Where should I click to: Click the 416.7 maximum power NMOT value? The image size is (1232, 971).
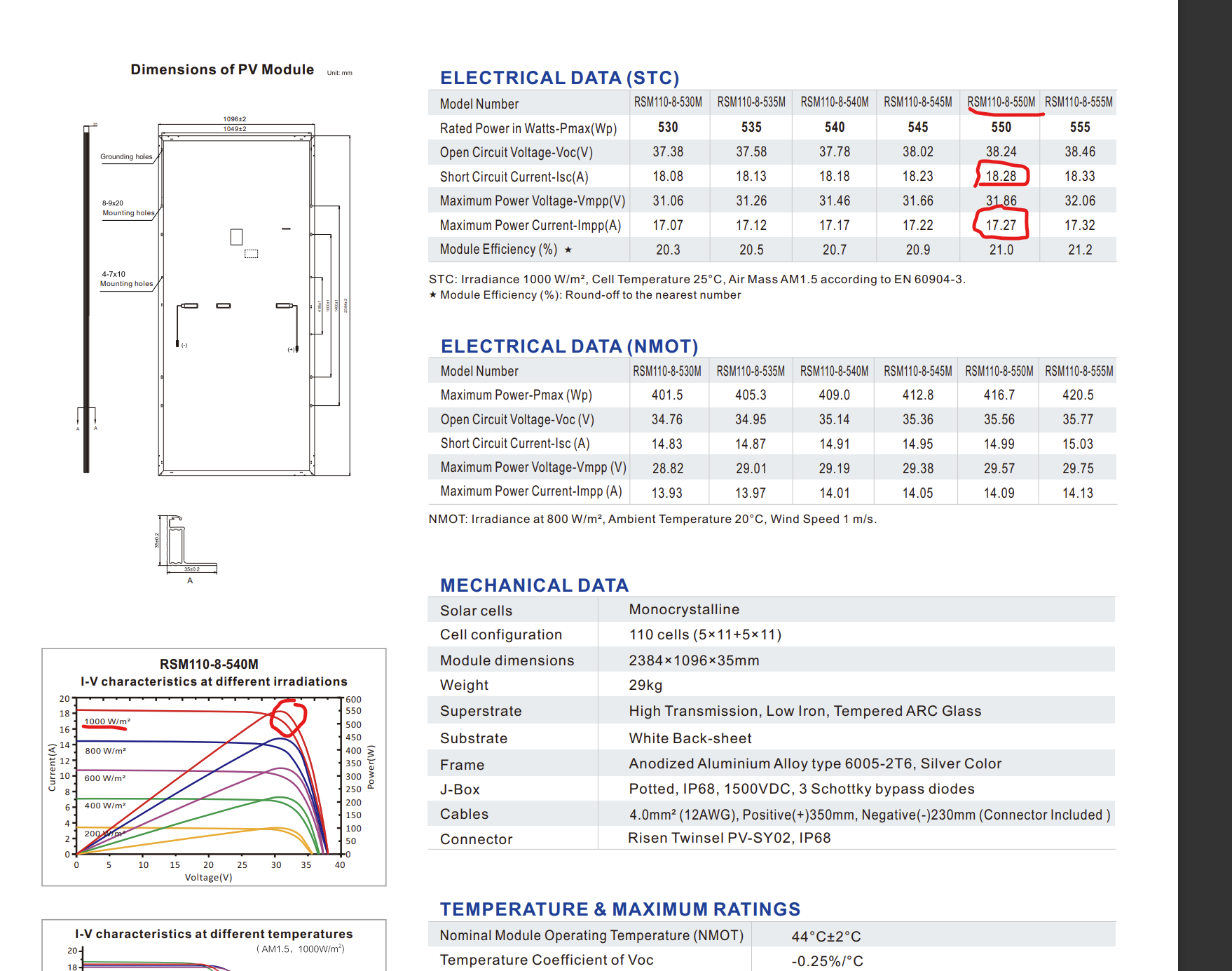tap(999, 395)
